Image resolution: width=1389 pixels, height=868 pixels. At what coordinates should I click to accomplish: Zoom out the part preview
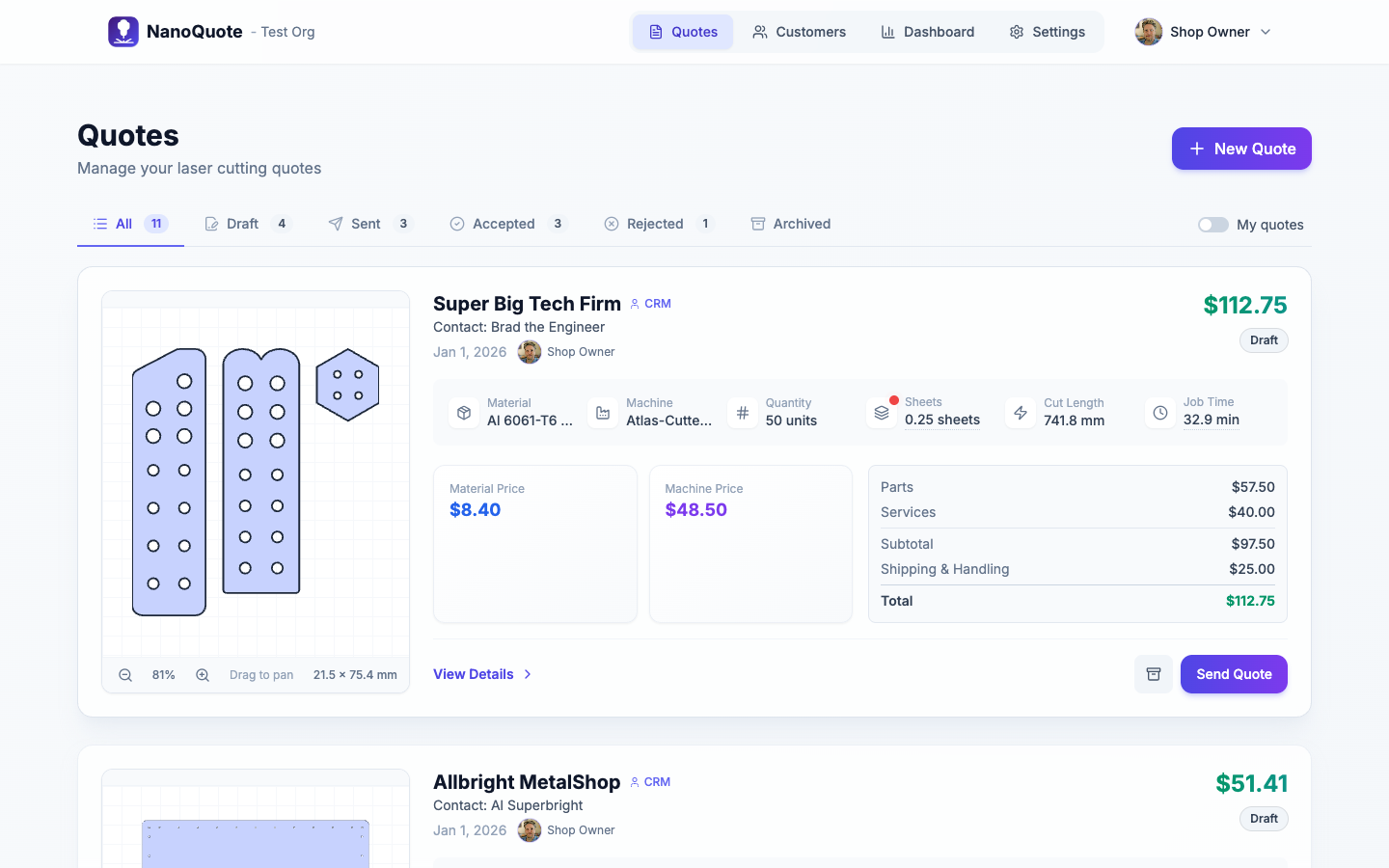tap(125, 675)
